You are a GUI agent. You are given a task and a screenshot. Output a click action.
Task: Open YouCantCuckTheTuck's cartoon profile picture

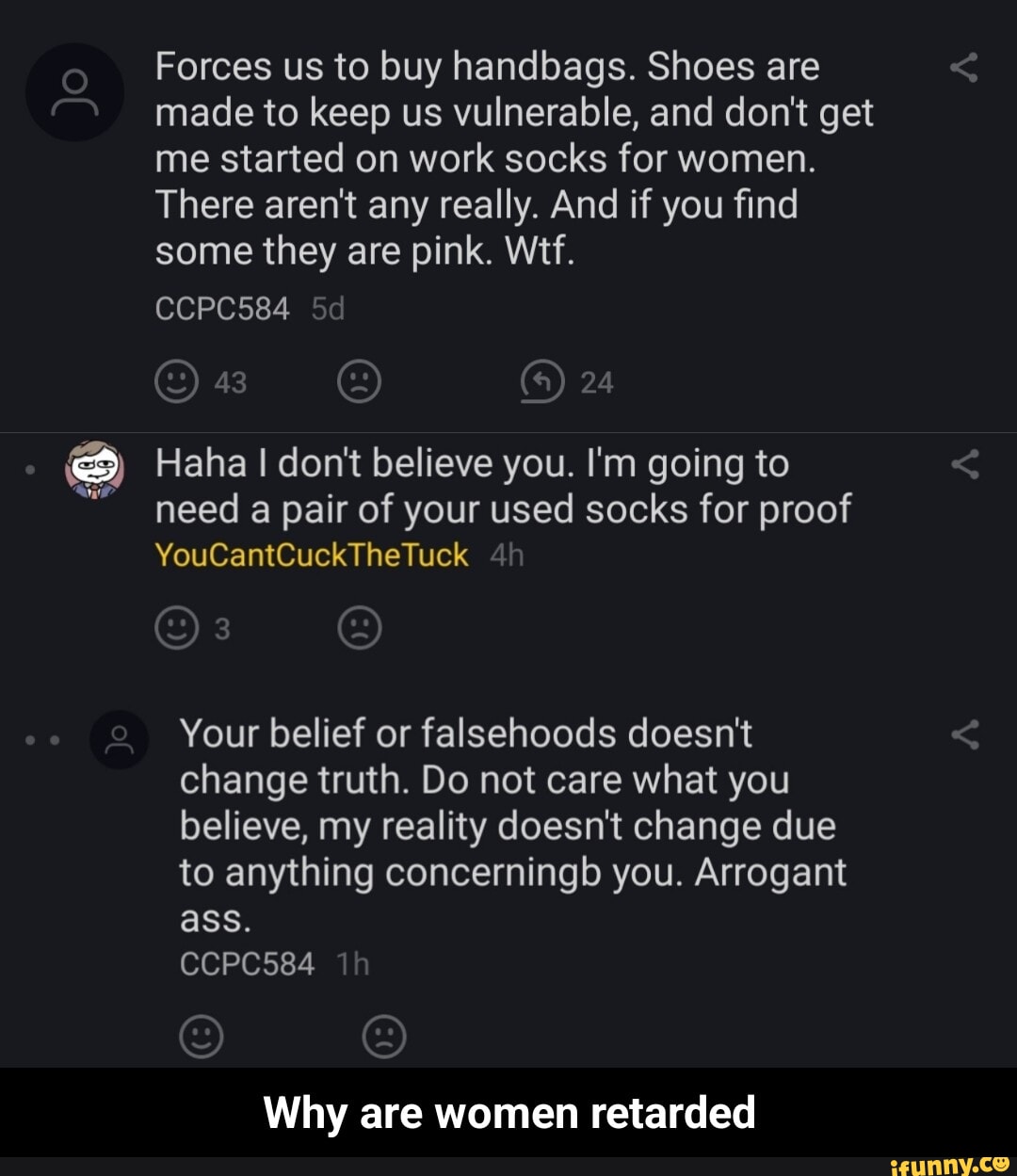pyautogui.click(x=94, y=469)
